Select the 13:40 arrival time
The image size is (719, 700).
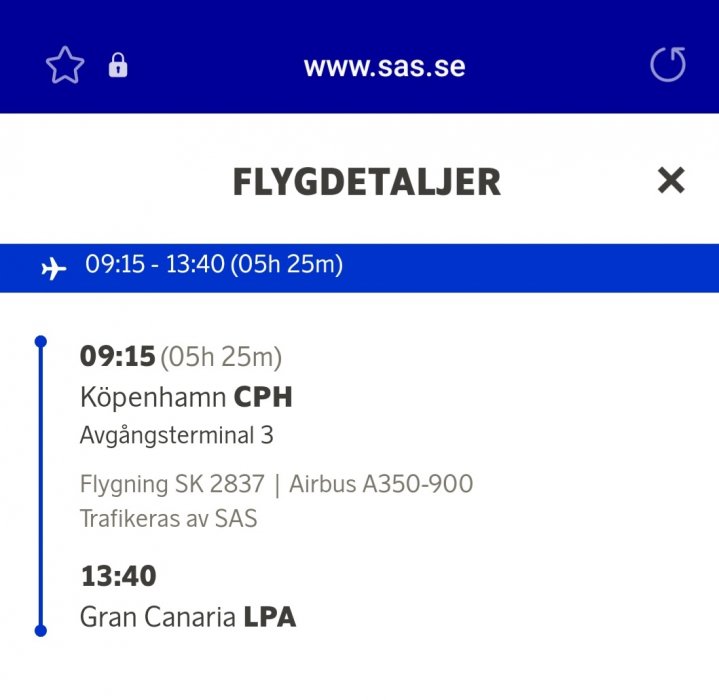click(x=118, y=576)
